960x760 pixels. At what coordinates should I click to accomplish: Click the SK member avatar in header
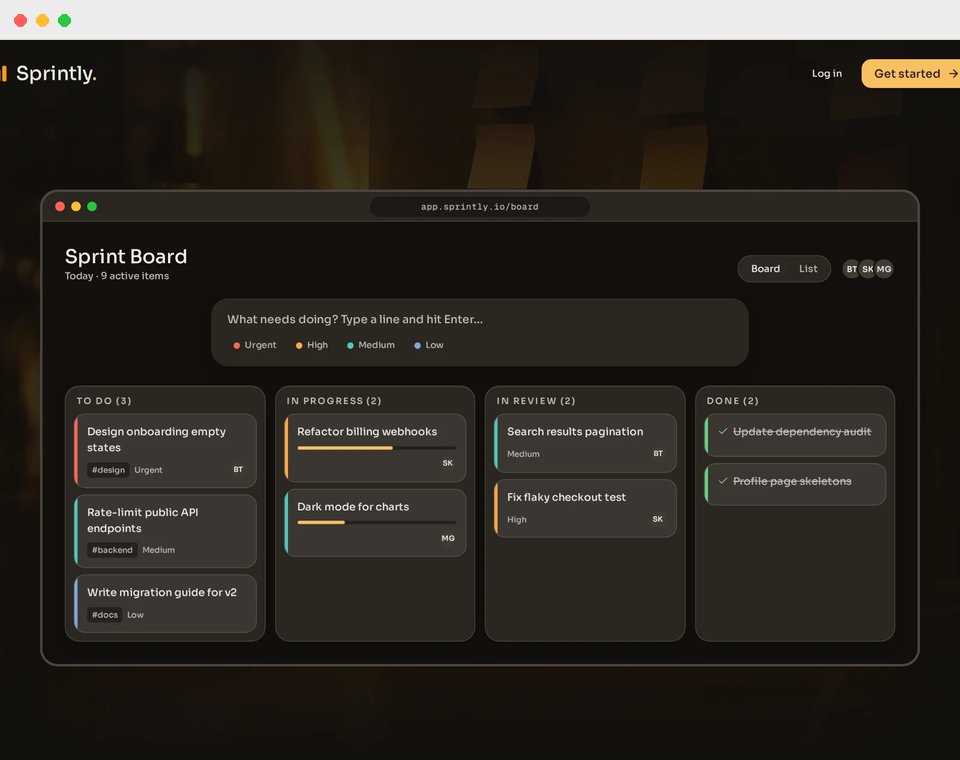[x=868, y=269]
